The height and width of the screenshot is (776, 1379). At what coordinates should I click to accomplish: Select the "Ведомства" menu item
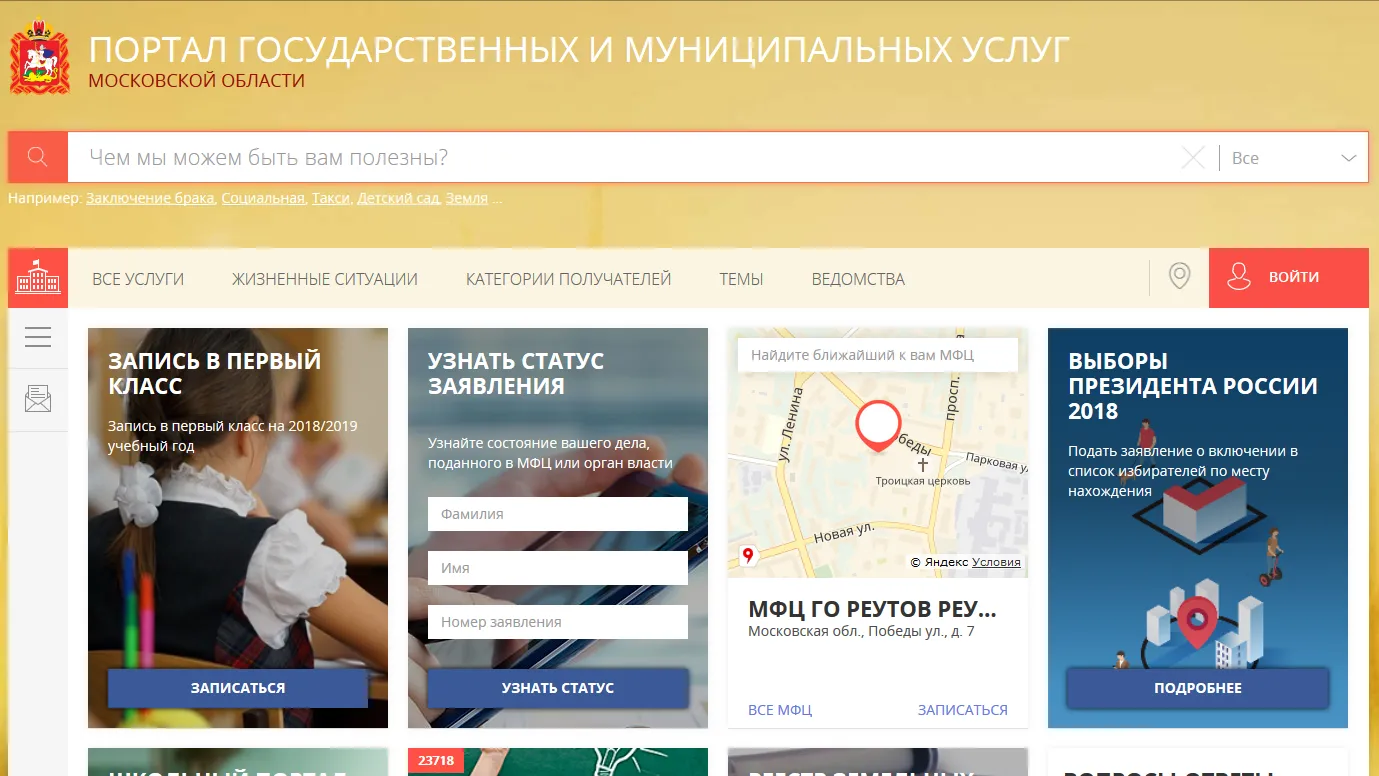click(x=858, y=279)
